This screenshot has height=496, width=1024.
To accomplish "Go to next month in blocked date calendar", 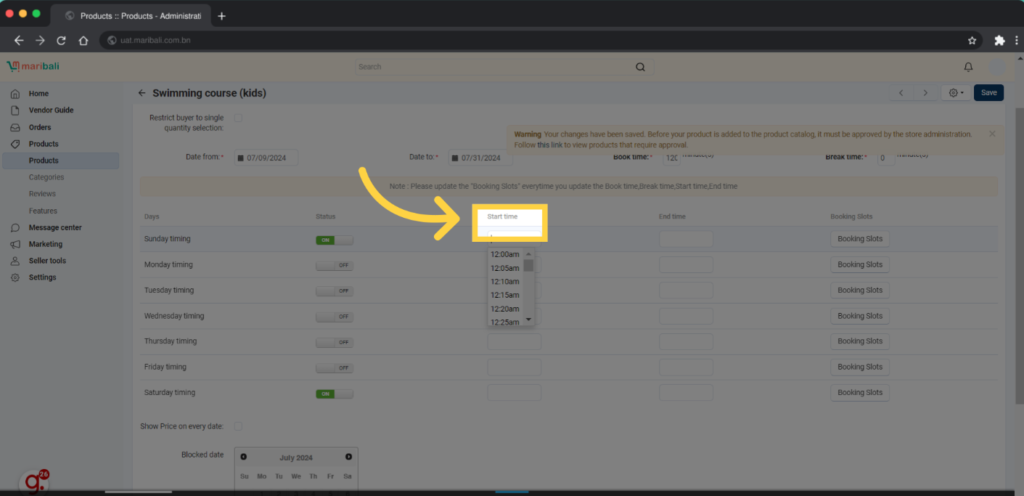I will click(348, 456).
